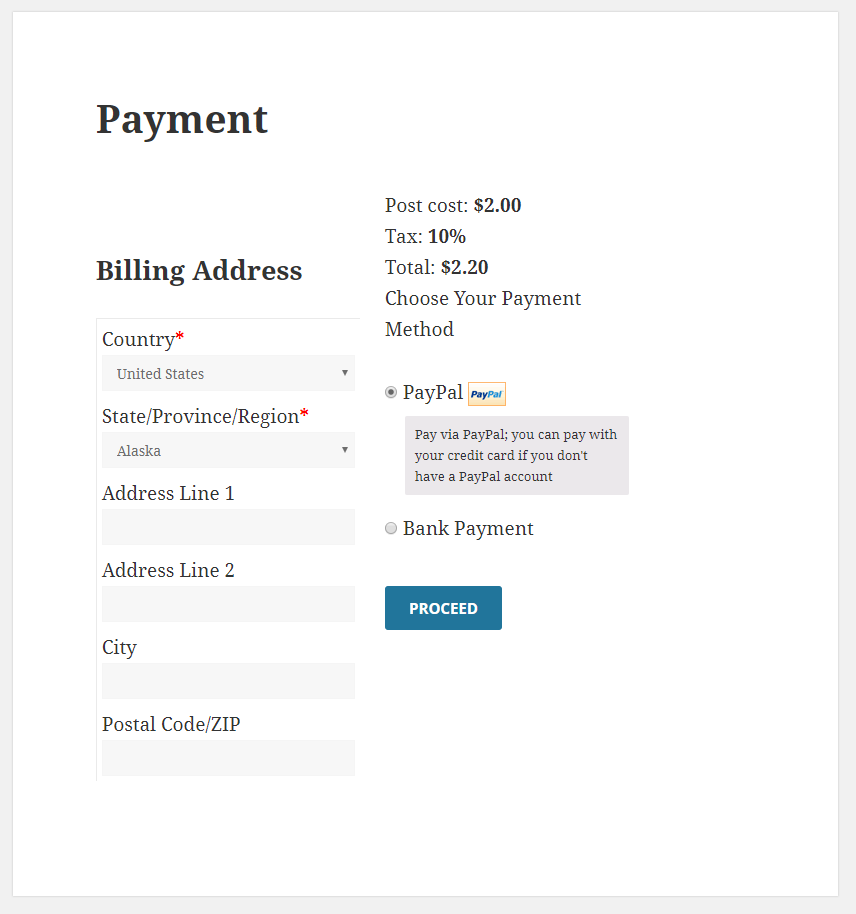Click the Country dropdown arrow
856x914 pixels.
tap(344, 373)
